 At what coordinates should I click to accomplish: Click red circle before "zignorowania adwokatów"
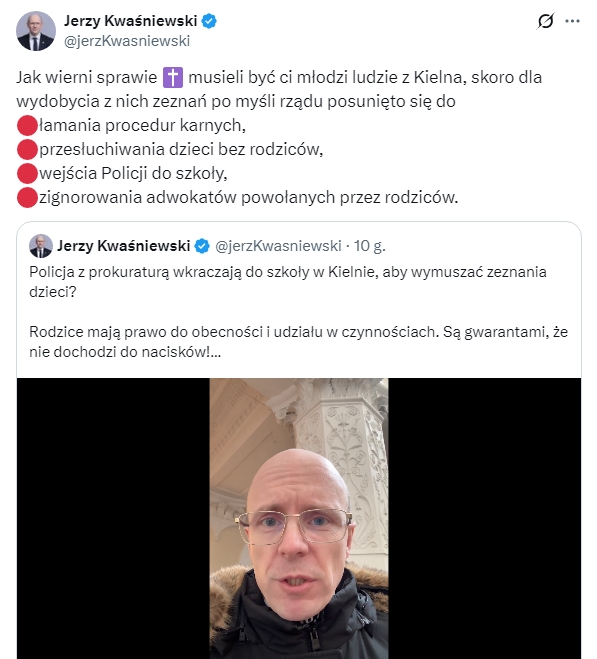click(x=27, y=198)
